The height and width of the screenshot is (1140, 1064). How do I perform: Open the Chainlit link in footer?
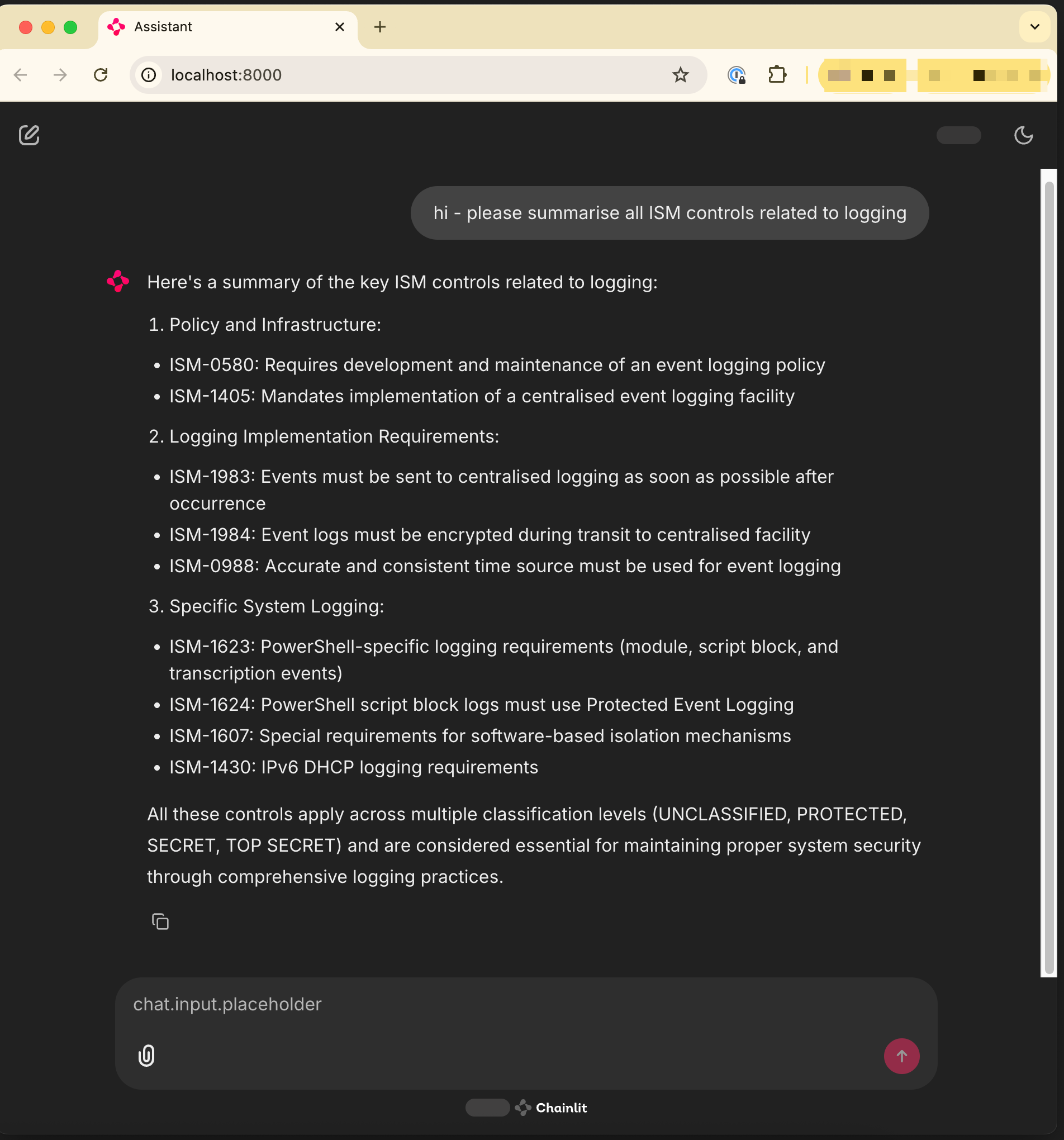point(551,1108)
